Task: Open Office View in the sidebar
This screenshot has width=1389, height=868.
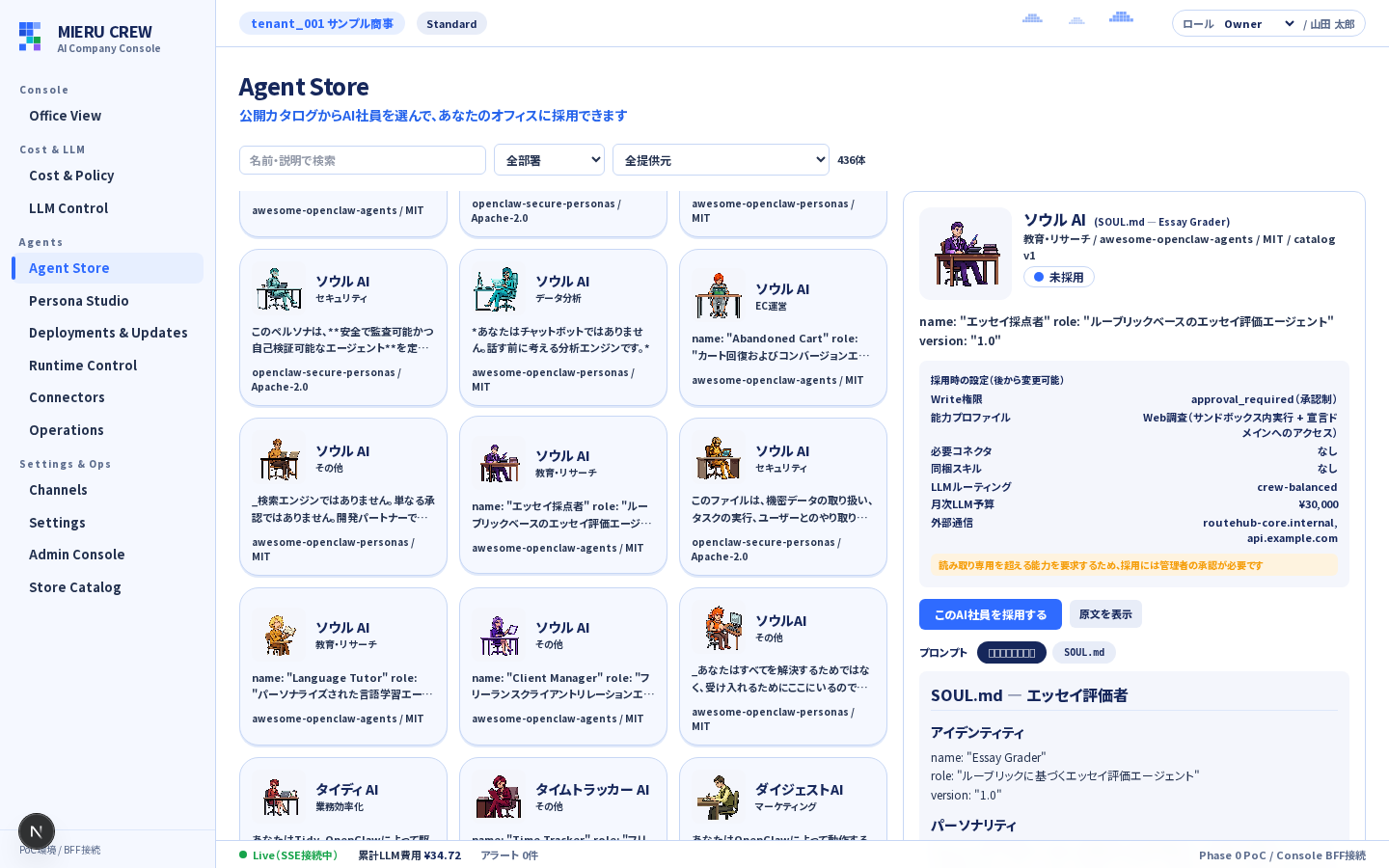Action: point(107,116)
